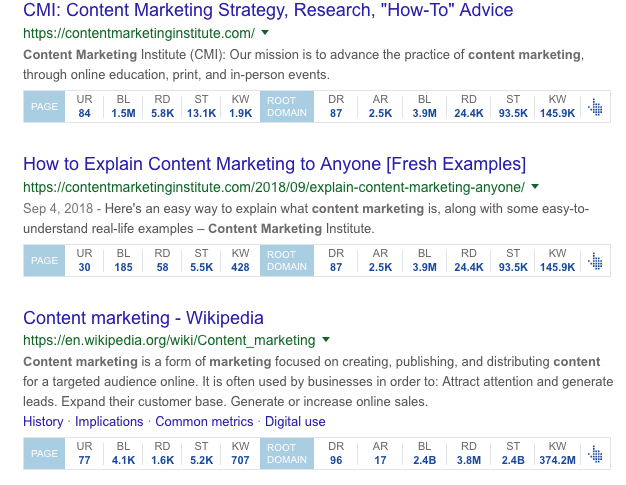Click the DR 96 value for Wikipedia
Viewport: 626px width, 485px height.
coord(336,460)
